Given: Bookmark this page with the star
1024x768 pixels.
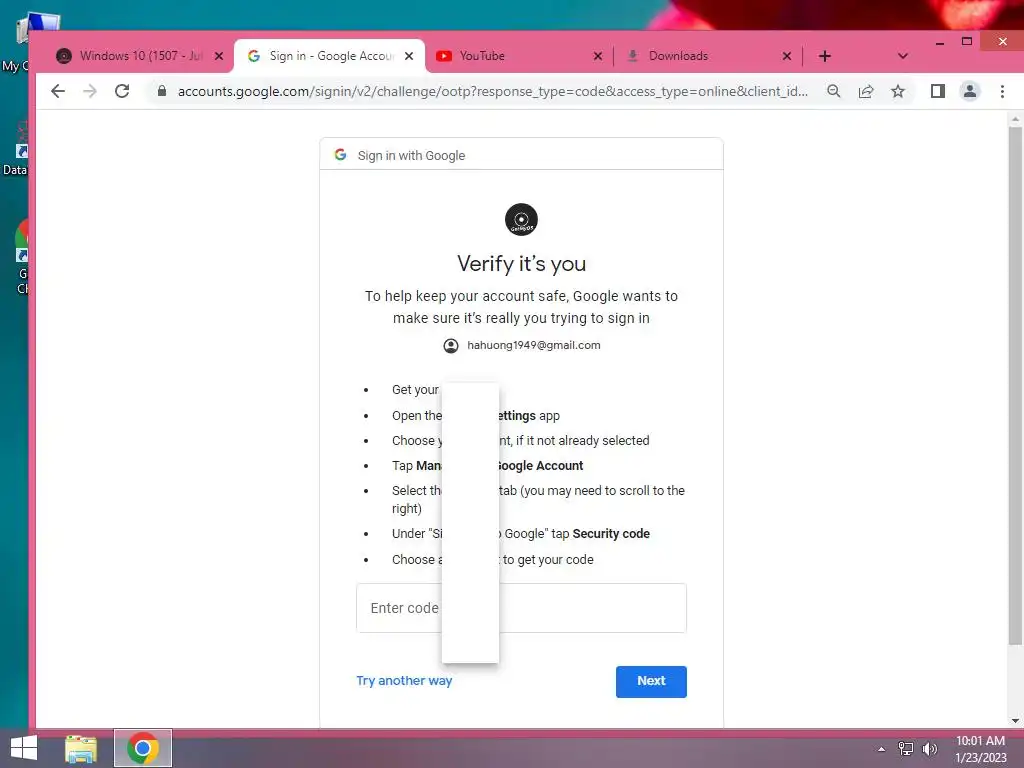Looking at the screenshot, I should 898,91.
